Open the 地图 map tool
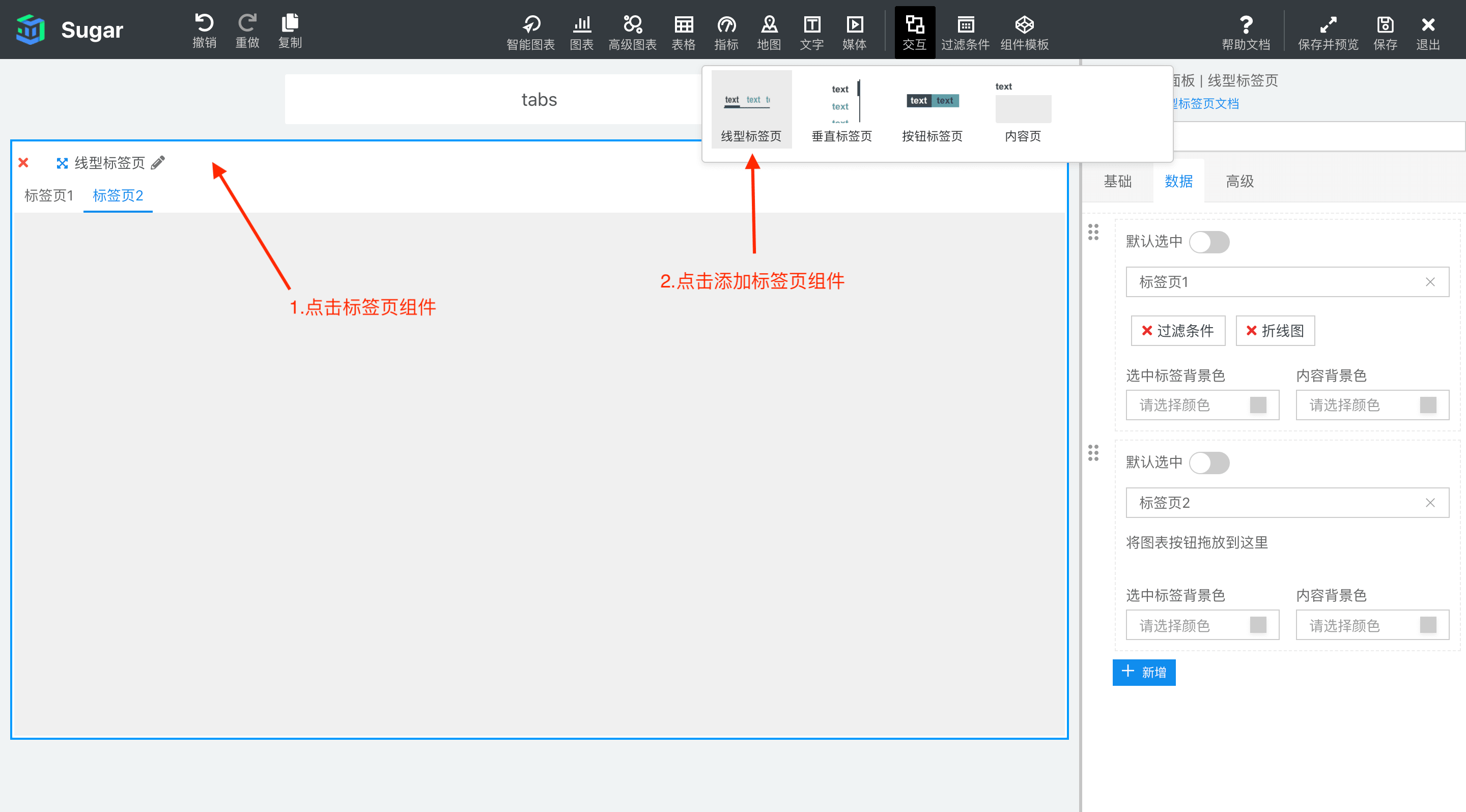This screenshot has height=812, width=1466. coord(769,33)
